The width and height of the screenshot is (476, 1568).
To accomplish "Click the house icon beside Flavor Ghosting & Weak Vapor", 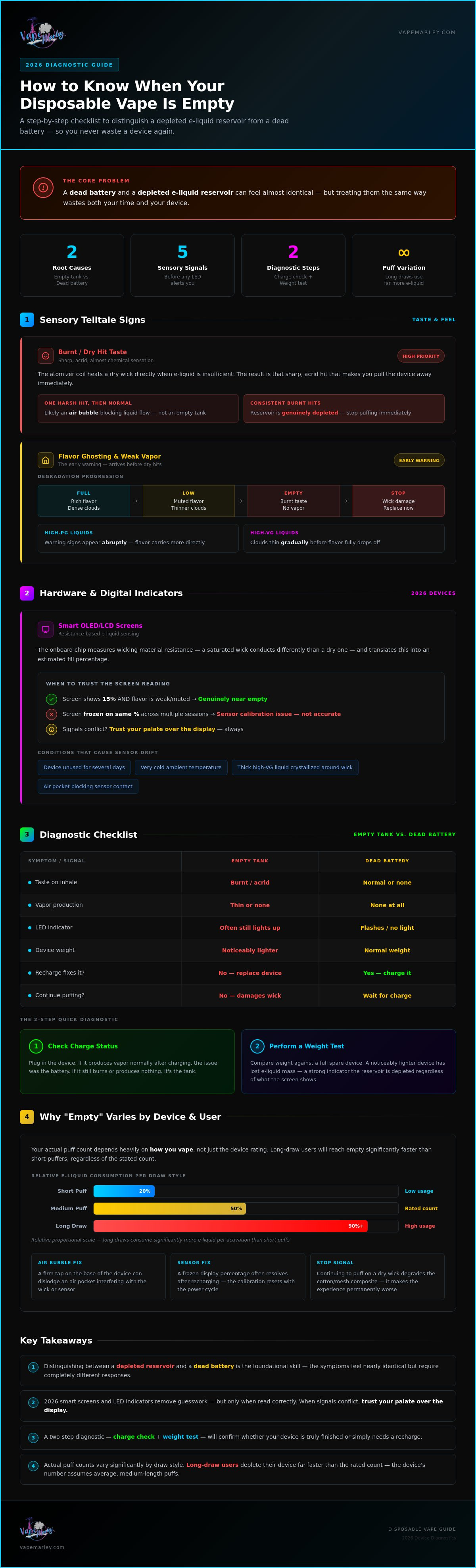I will coord(45,460).
